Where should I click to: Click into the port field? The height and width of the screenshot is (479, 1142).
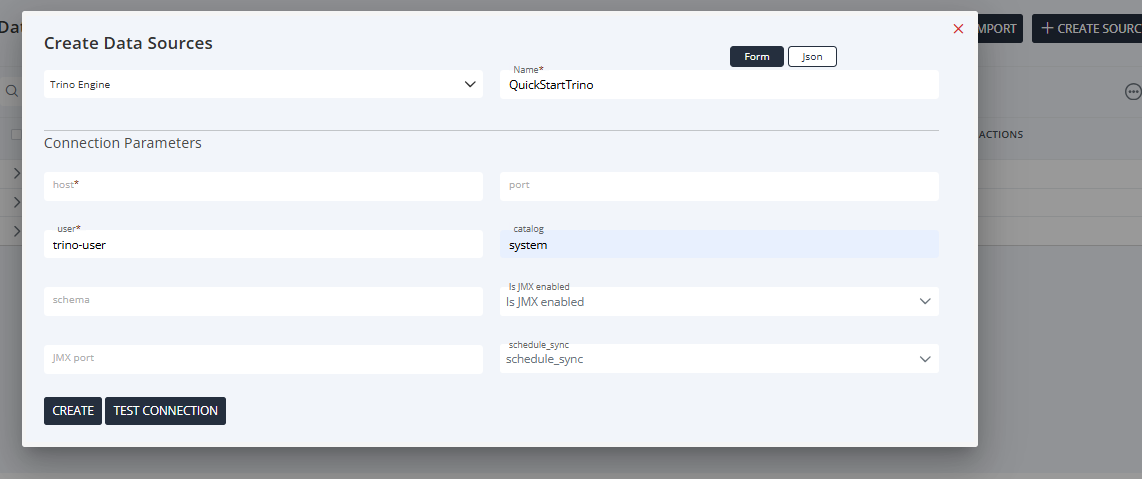718,186
